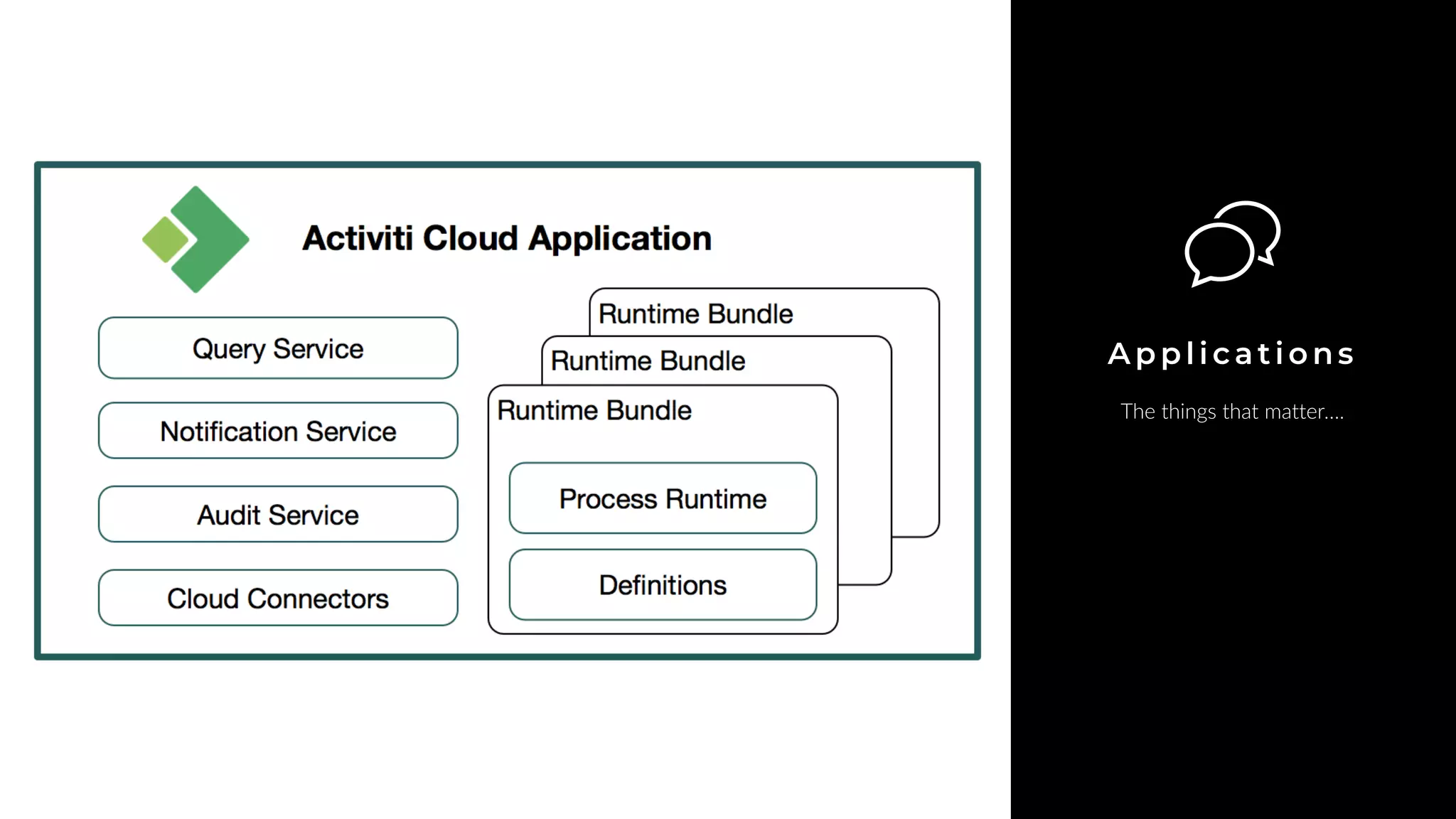Click the Activiti Cloud Application title
Image resolution: width=1456 pixels, height=819 pixels.
[x=507, y=238]
